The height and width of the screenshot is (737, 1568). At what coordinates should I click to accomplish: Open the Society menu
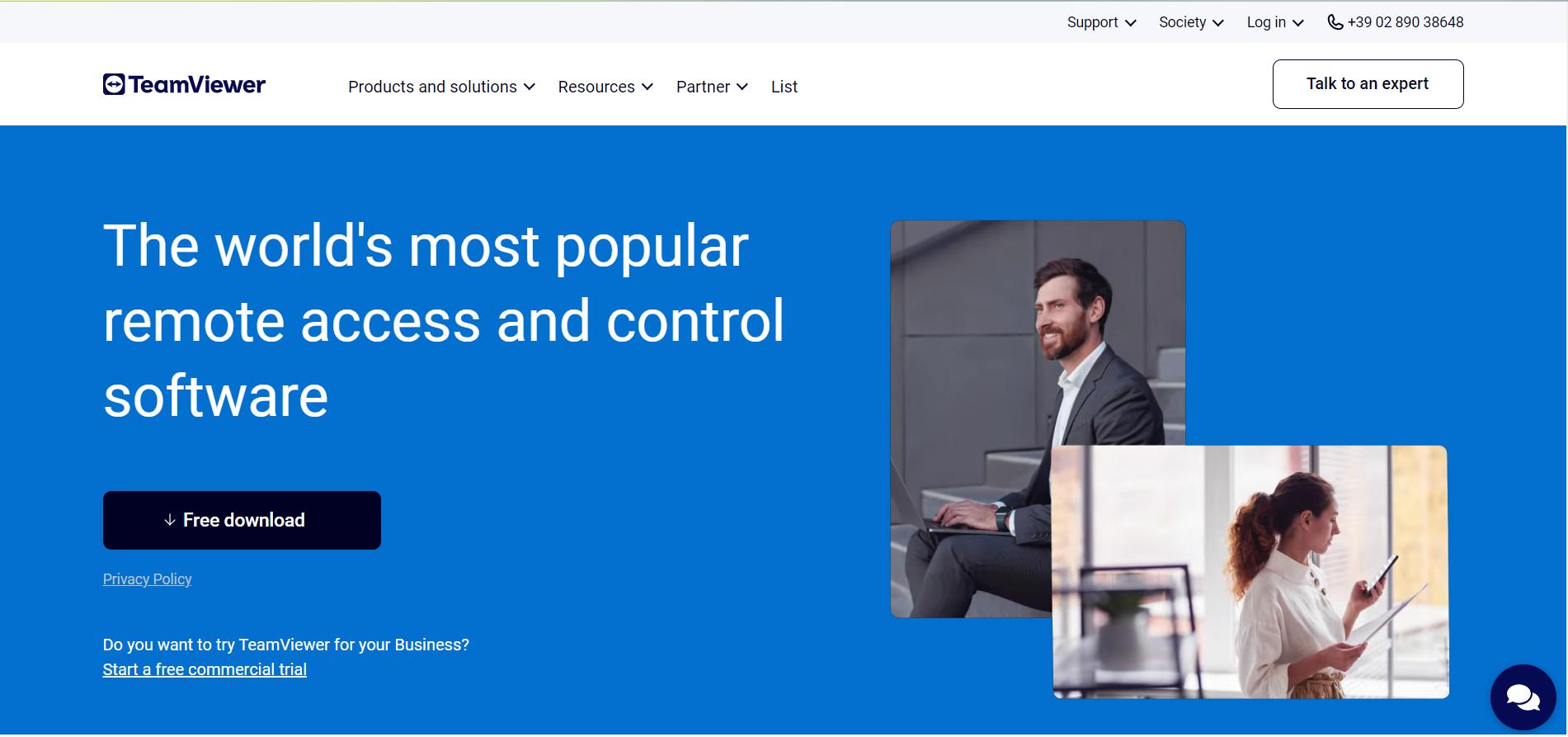[1182, 22]
